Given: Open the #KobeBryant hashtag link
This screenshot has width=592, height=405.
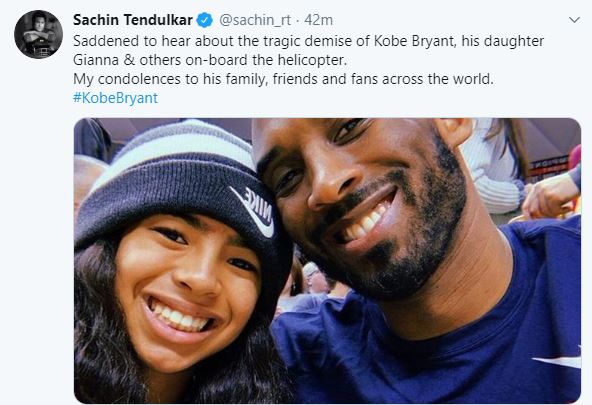Looking at the screenshot, I should pos(115,98).
